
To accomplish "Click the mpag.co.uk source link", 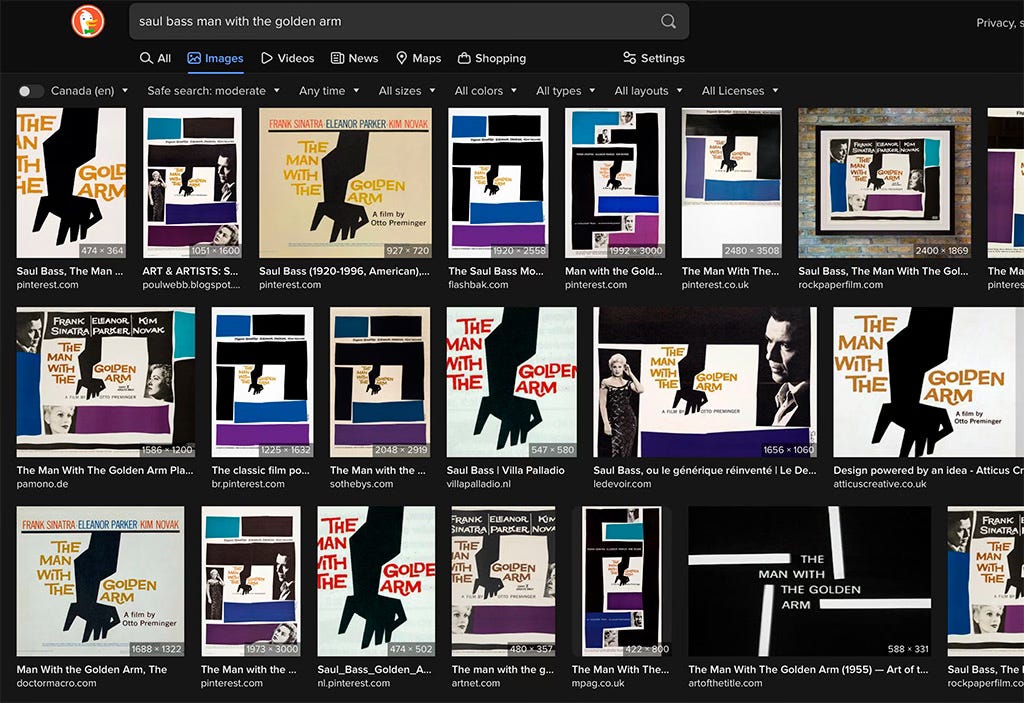I will pos(598,683).
